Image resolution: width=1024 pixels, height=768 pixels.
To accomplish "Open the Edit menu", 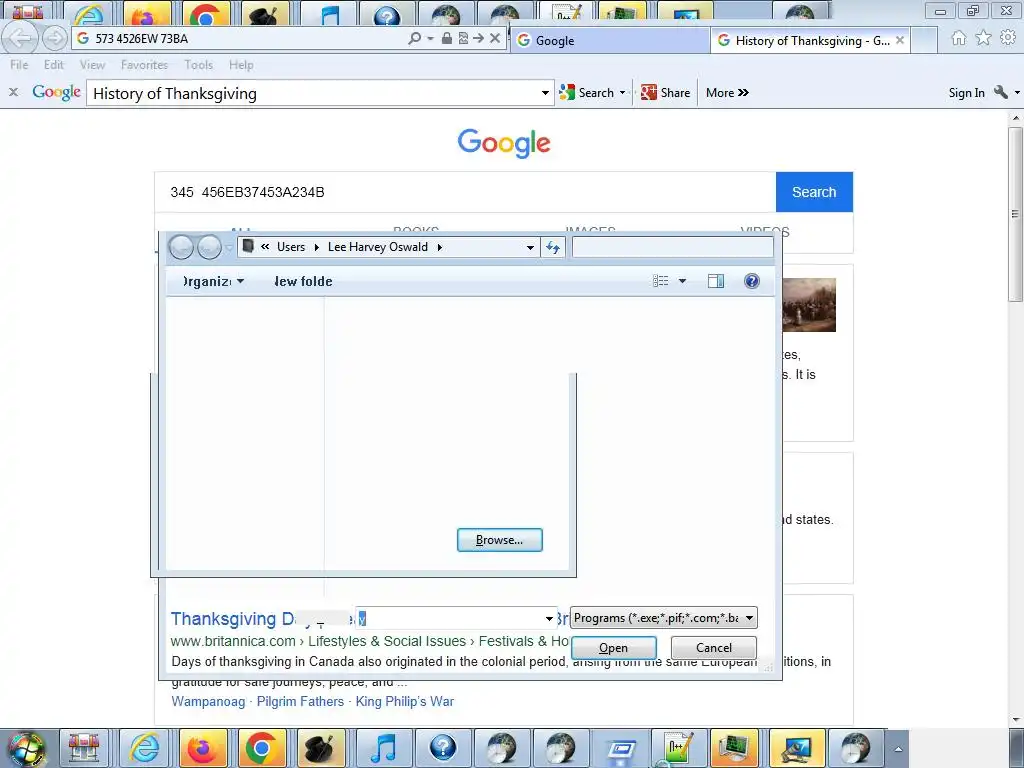I will click(x=54, y=65).
